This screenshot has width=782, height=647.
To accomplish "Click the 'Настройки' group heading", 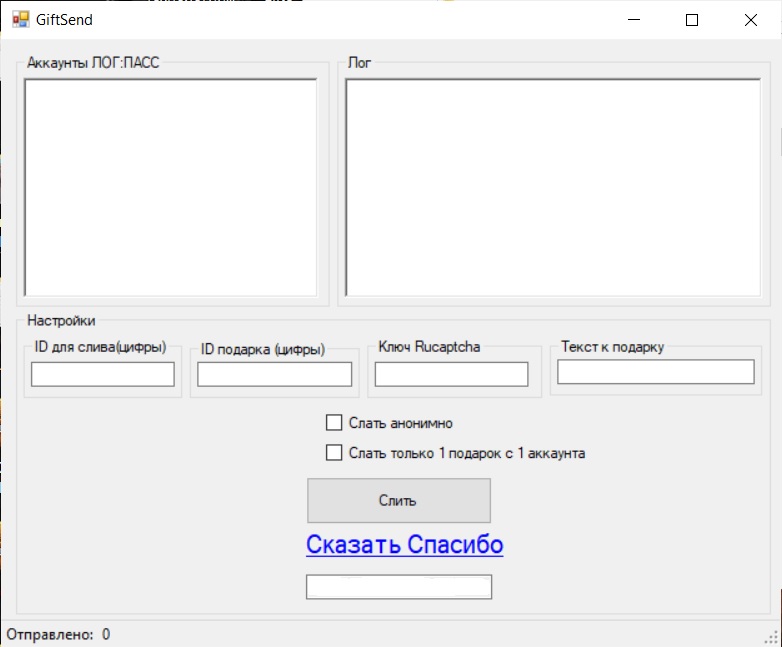I will click(61, 321).
